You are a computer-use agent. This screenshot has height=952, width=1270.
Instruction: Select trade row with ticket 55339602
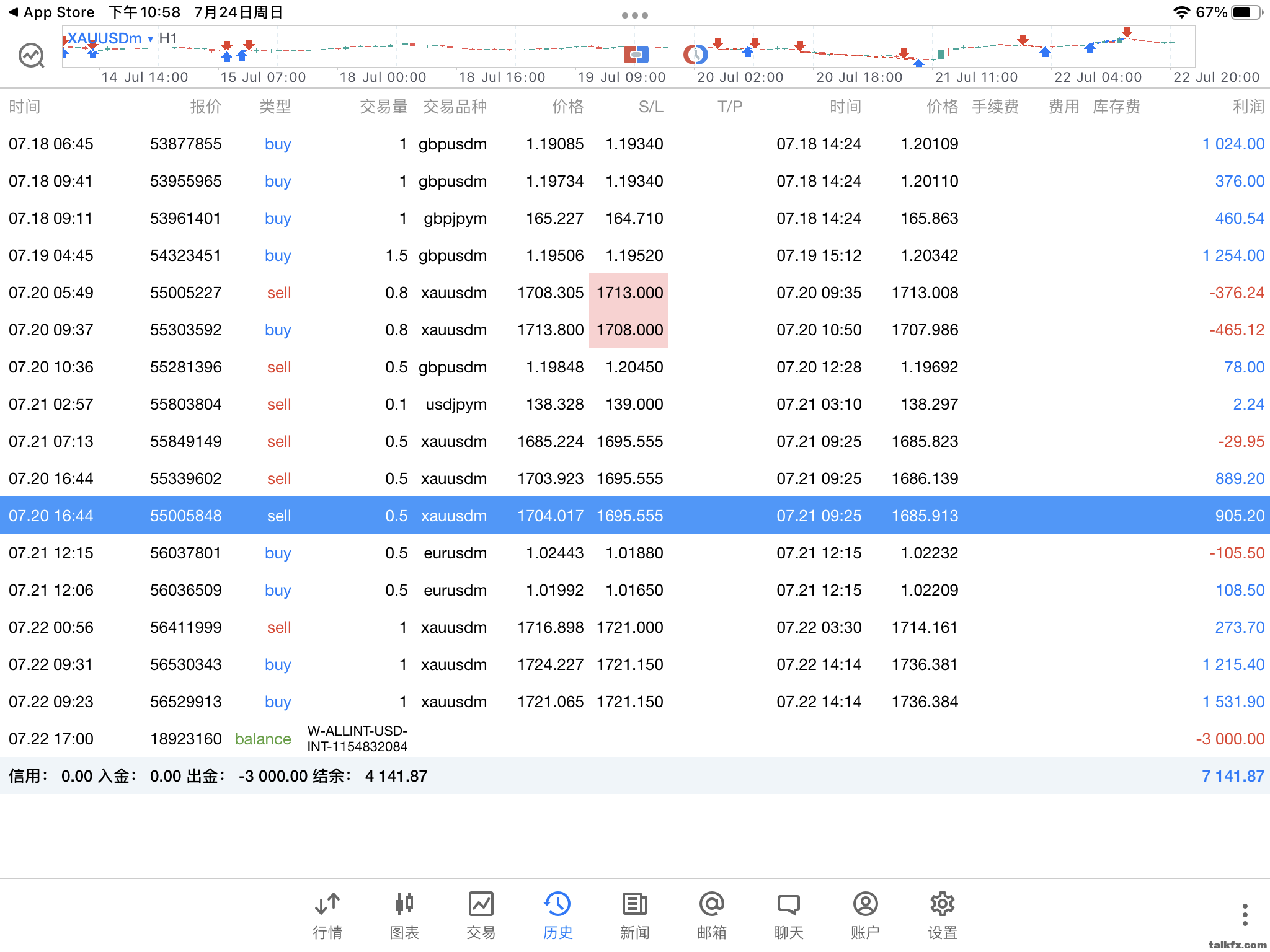pyautogui.click(x=635, y=478)
